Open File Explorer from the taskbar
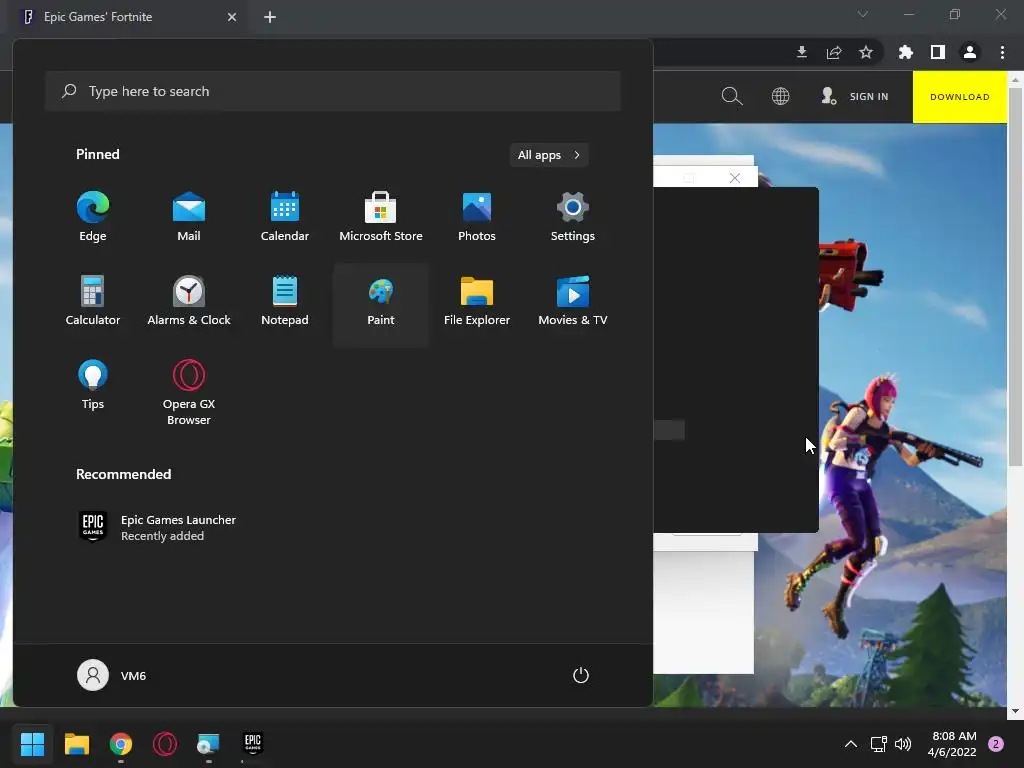1024x768 pixels. tap(76, 743)
